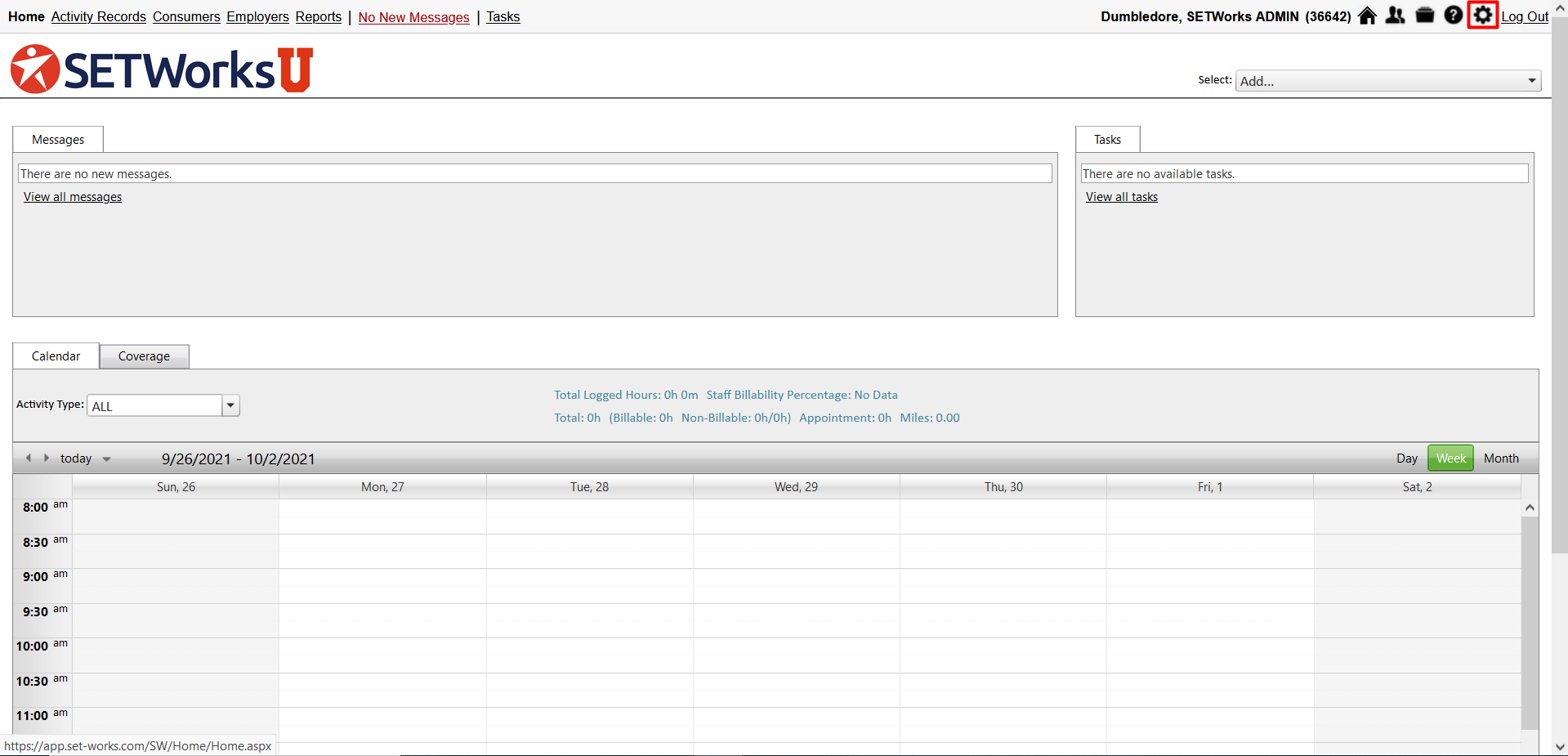1568x756 pixels.
Task: Select the Tasks panel tab
Action: tap(1108, 140)
